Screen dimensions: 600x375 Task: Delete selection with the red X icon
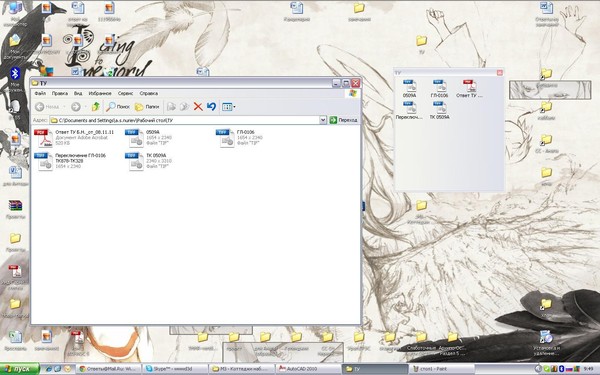198,107
